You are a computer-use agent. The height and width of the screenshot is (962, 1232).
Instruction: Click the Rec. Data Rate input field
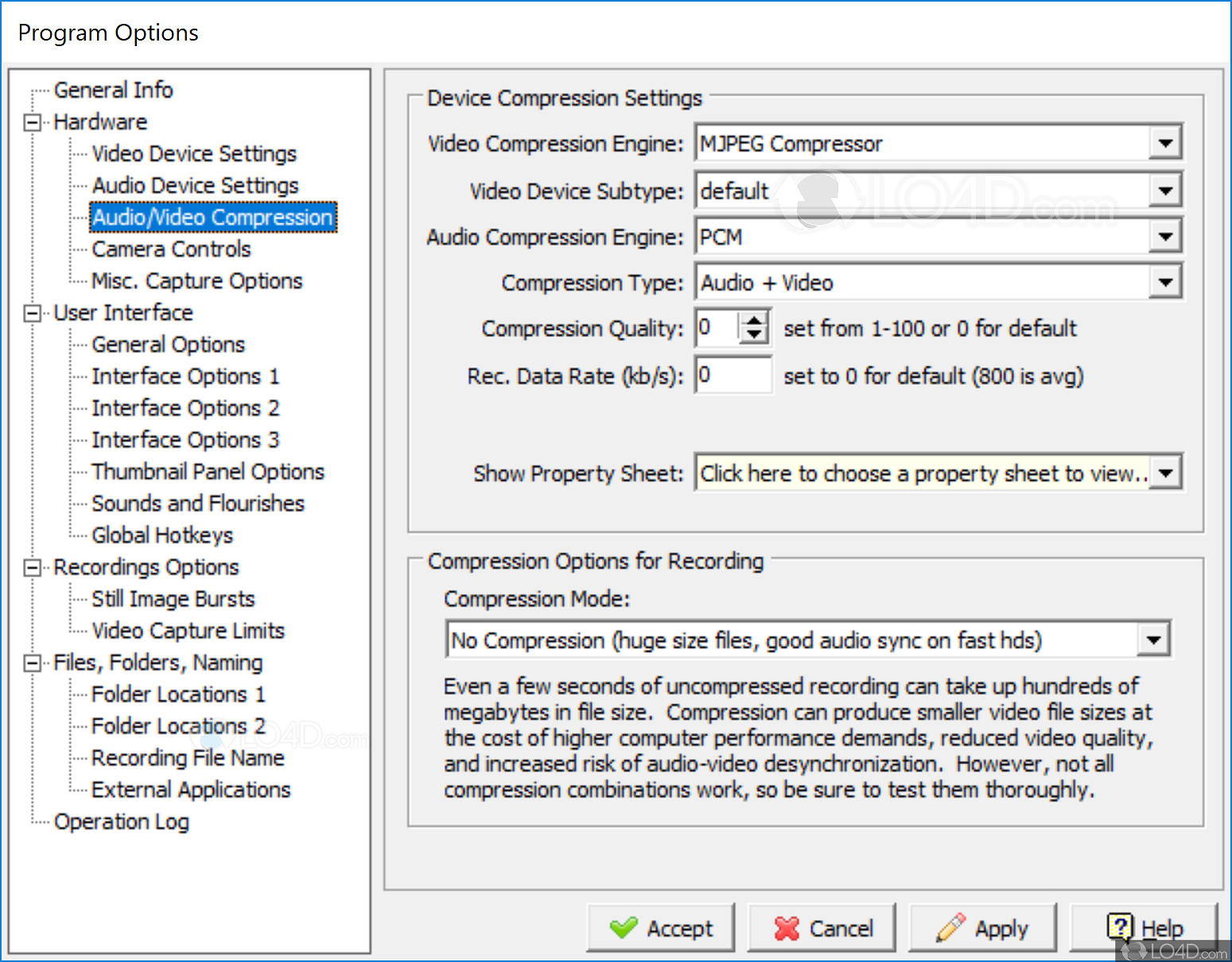(x=733, y=375)
